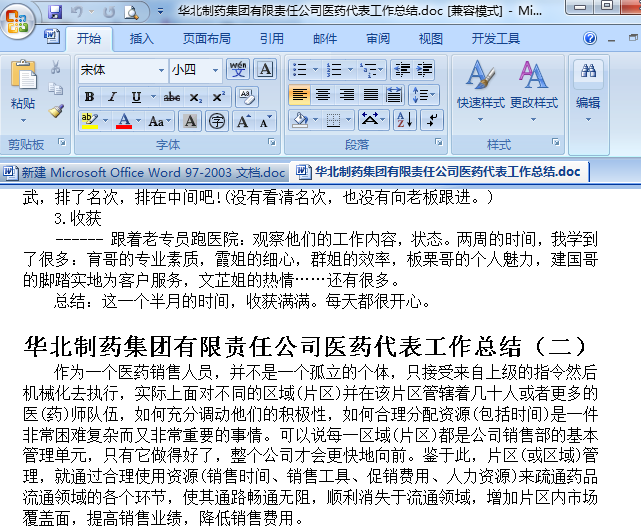This screenshot has width=641, height=530.
Task: Open the 视图 ribbon tab
Action: [431, 39]
